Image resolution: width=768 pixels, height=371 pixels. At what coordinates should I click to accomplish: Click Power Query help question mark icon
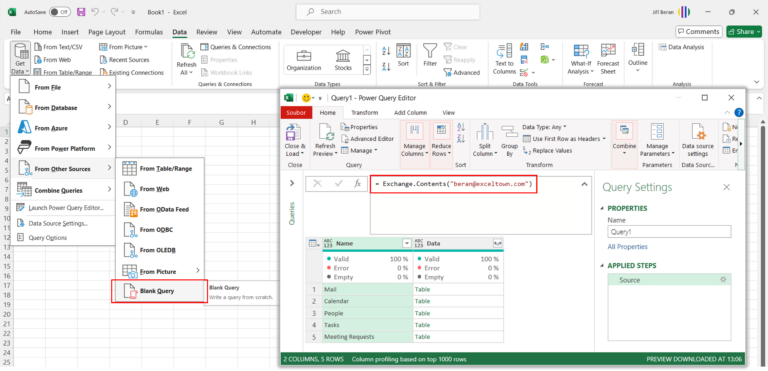[739, 112]
